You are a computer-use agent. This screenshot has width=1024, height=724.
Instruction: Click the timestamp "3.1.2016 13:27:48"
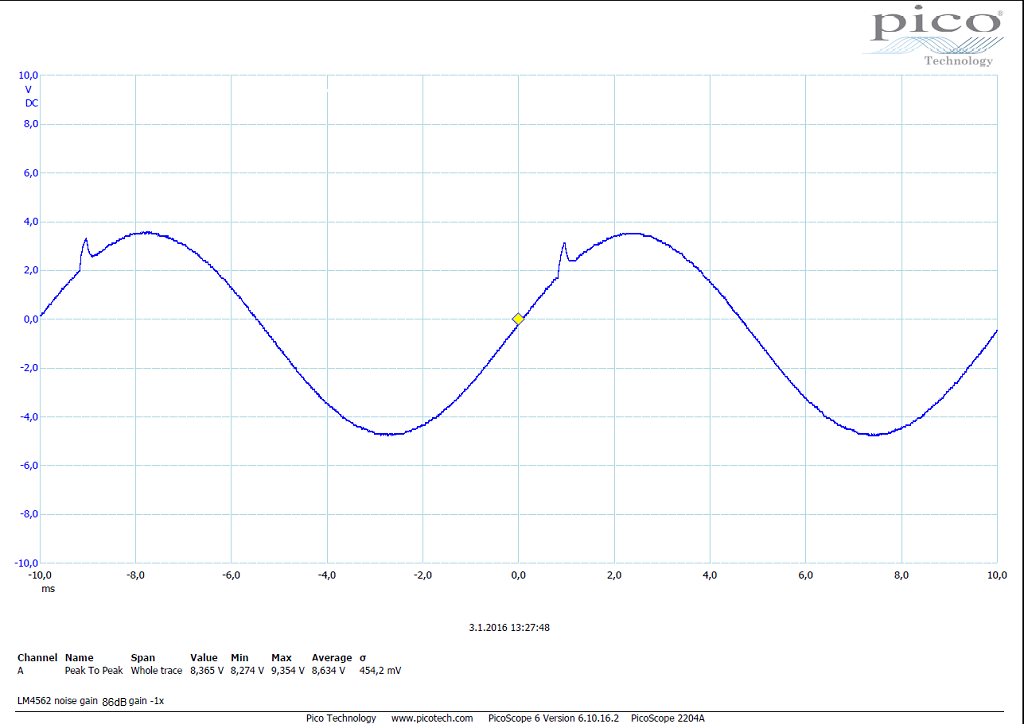[509, 627]
